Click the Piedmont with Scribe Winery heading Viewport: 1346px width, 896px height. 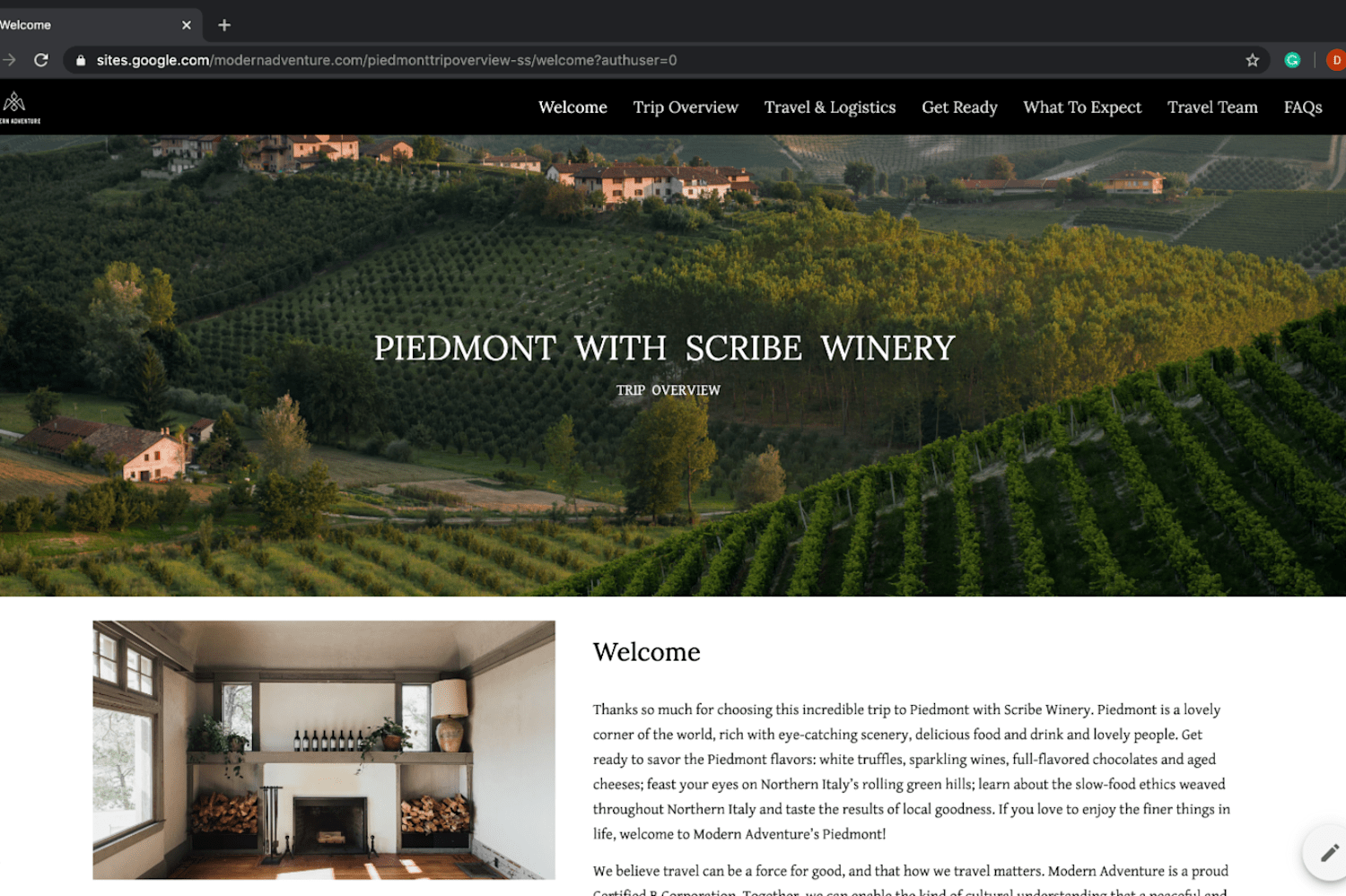pyautogui.click(x=665, y=348)
